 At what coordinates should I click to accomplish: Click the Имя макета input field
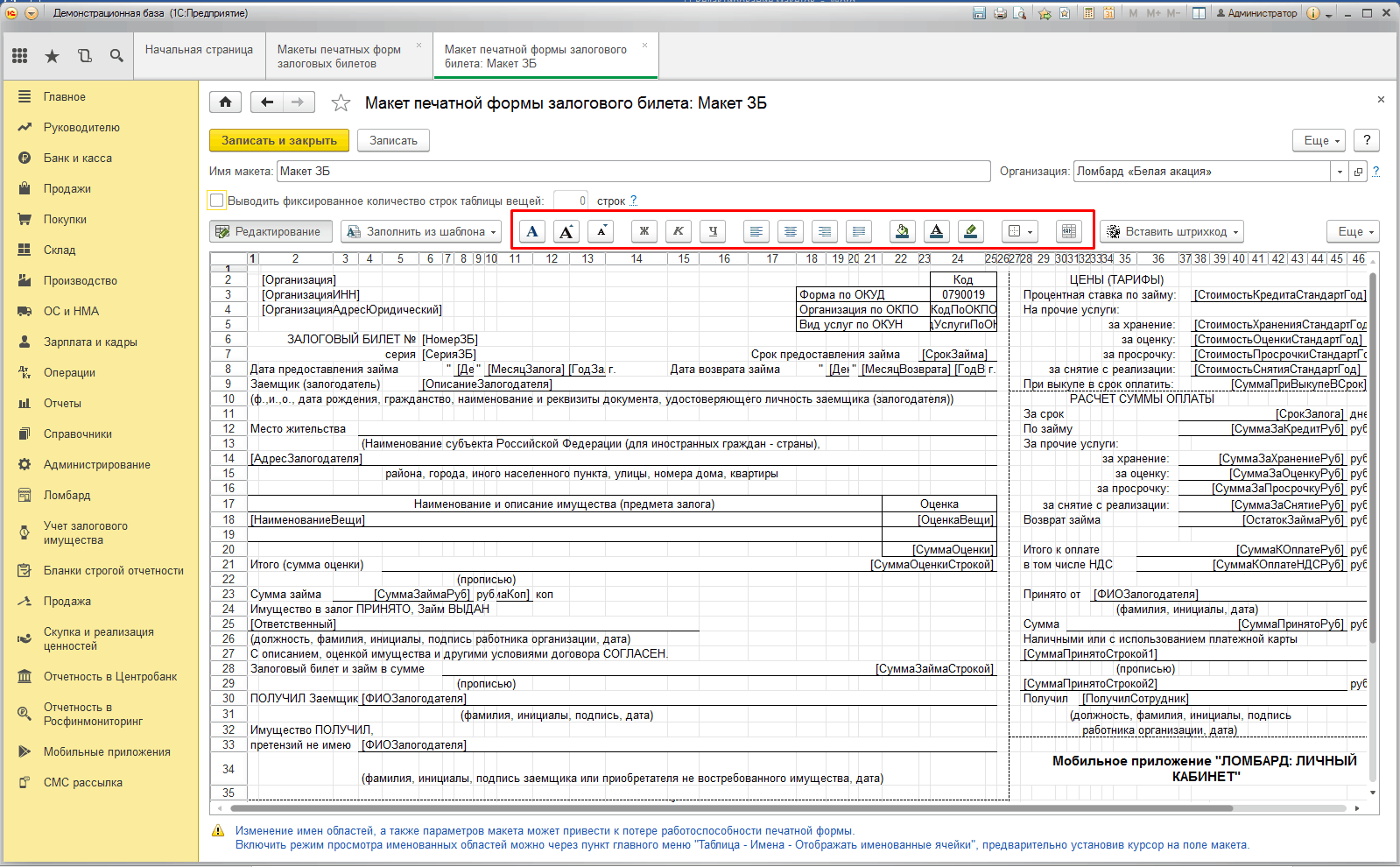(634, 172)
